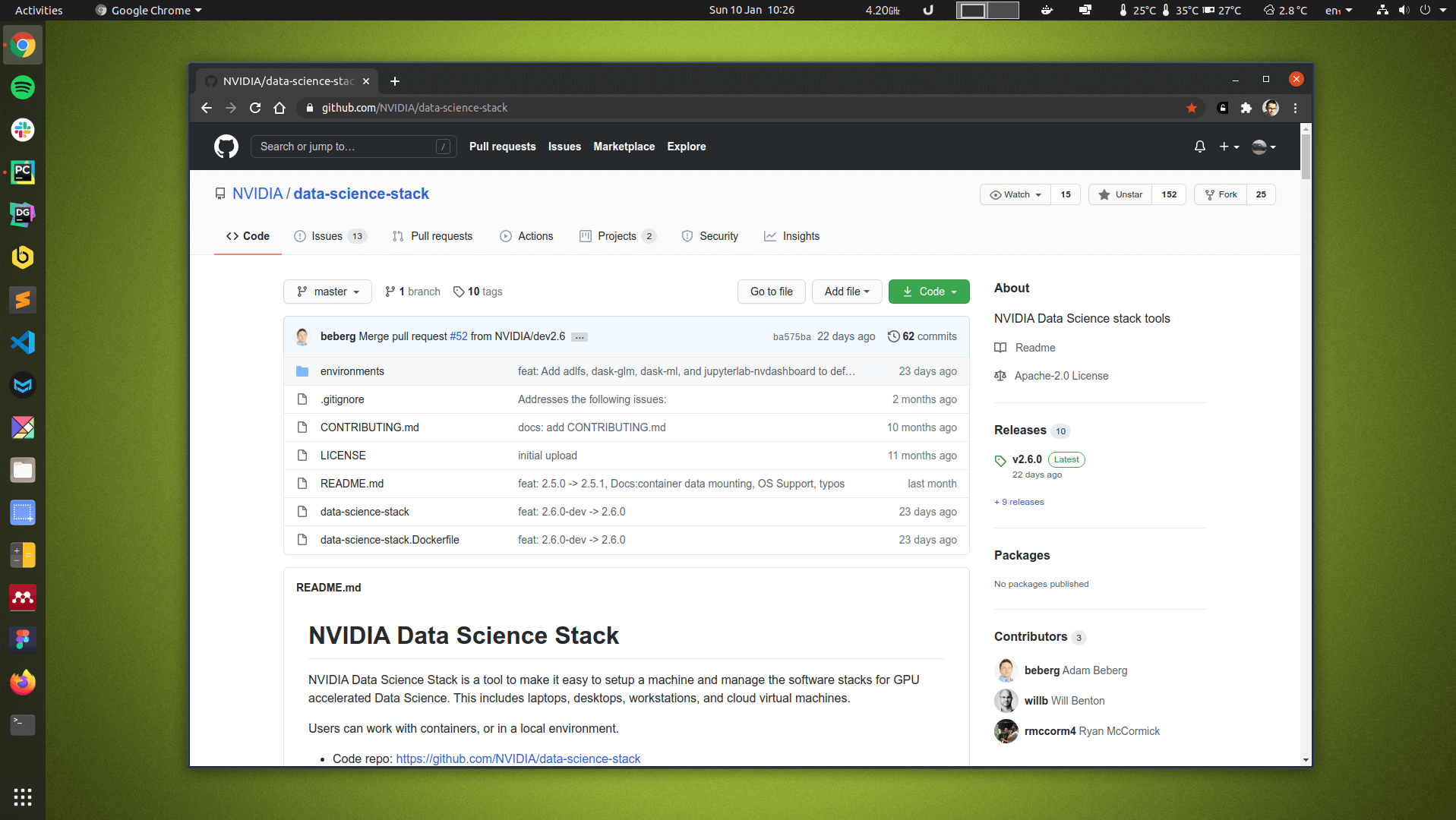
Task: Switch to the Projects tab
Action: pos(617,236)
